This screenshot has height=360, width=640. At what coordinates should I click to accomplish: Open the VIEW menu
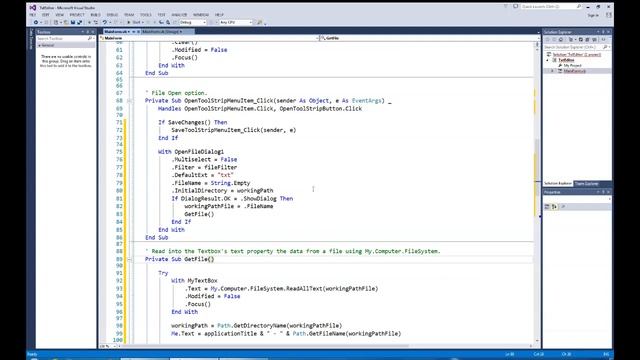coord(59,15)
